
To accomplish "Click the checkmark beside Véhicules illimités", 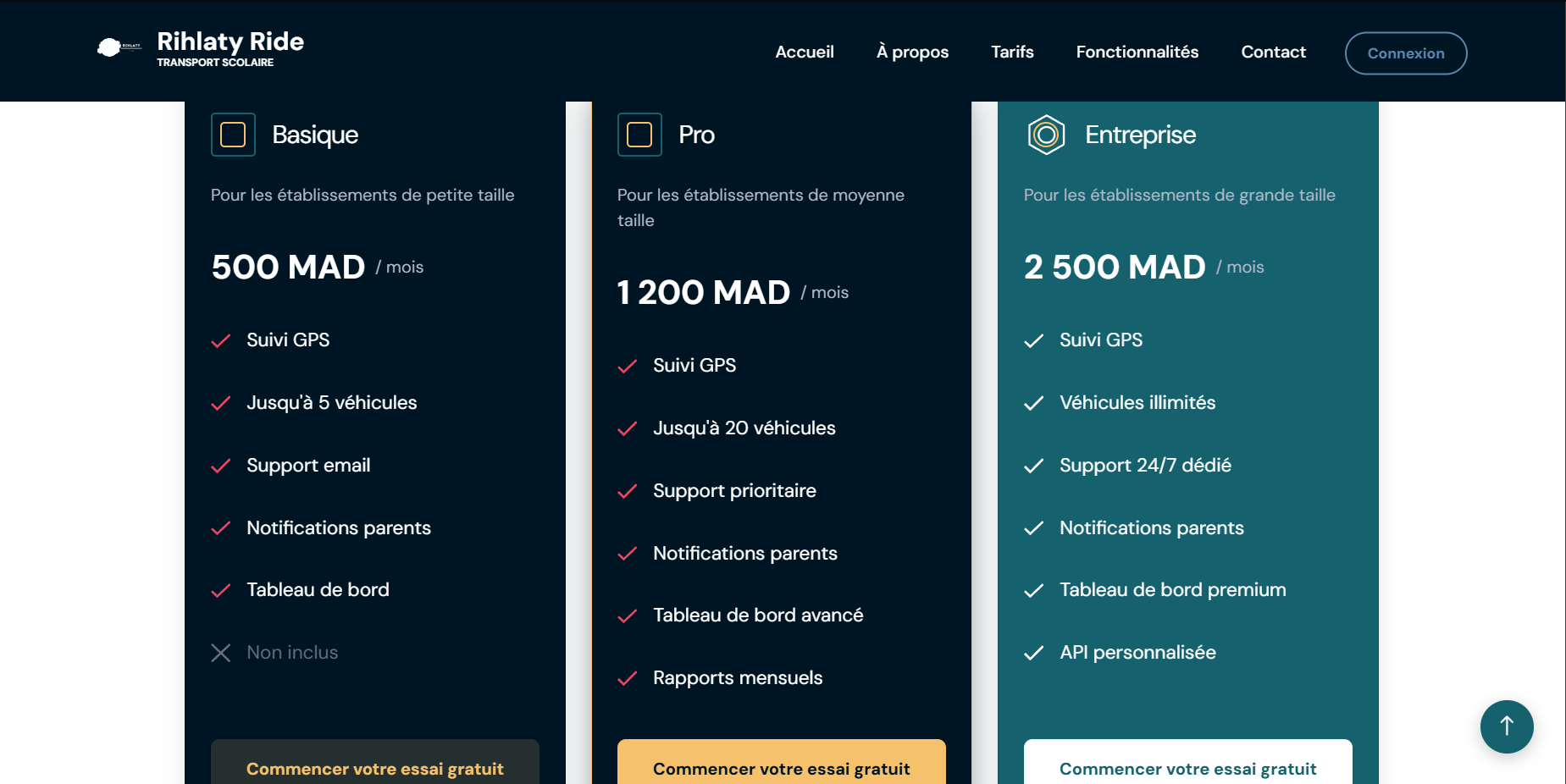I will pyautogui.click(x=1033, y=403).
